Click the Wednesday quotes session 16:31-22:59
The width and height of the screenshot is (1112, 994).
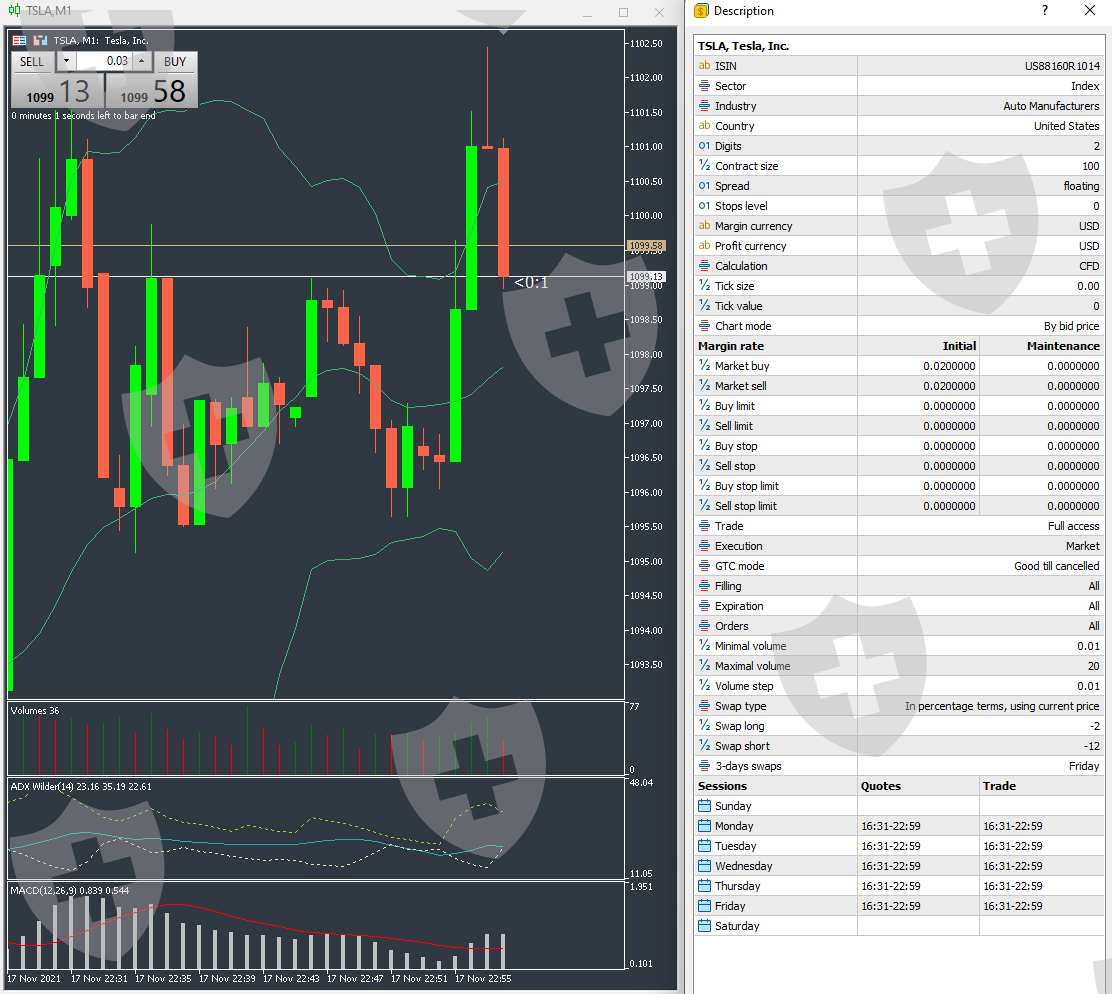coord(891,866)
